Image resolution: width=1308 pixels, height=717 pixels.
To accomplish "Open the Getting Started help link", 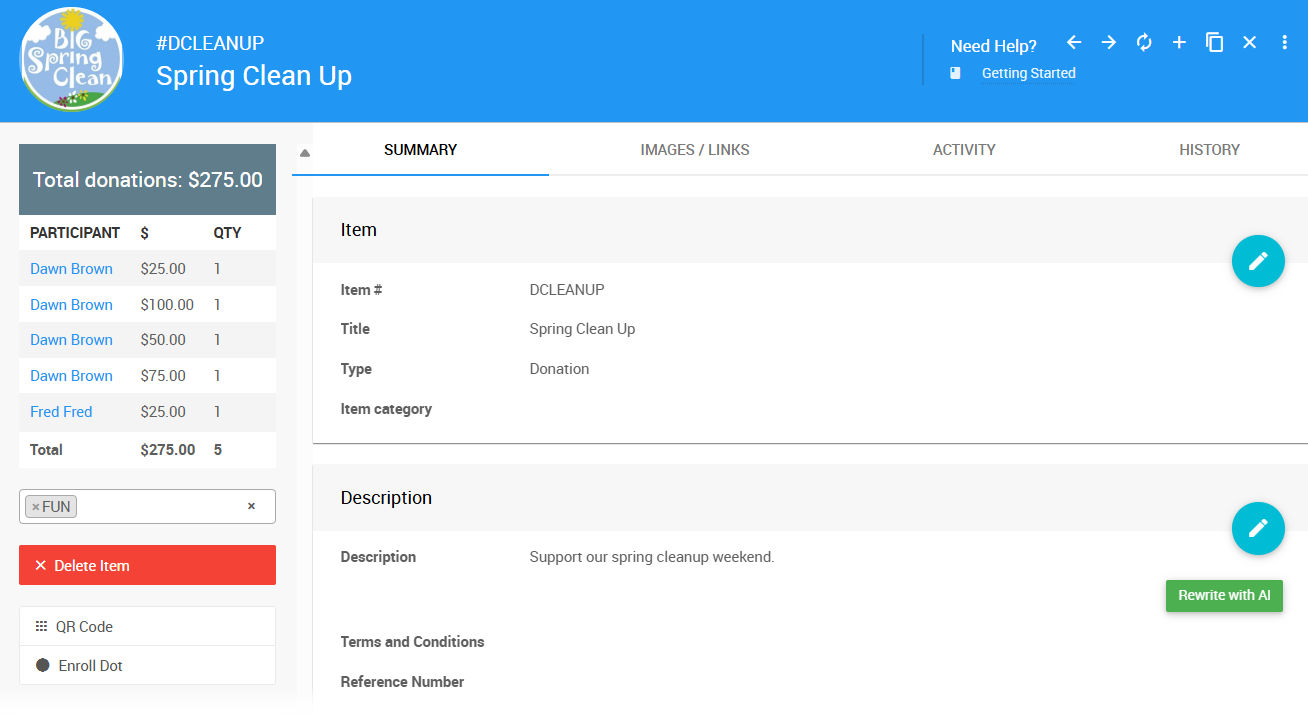I will coord(1028,73).
